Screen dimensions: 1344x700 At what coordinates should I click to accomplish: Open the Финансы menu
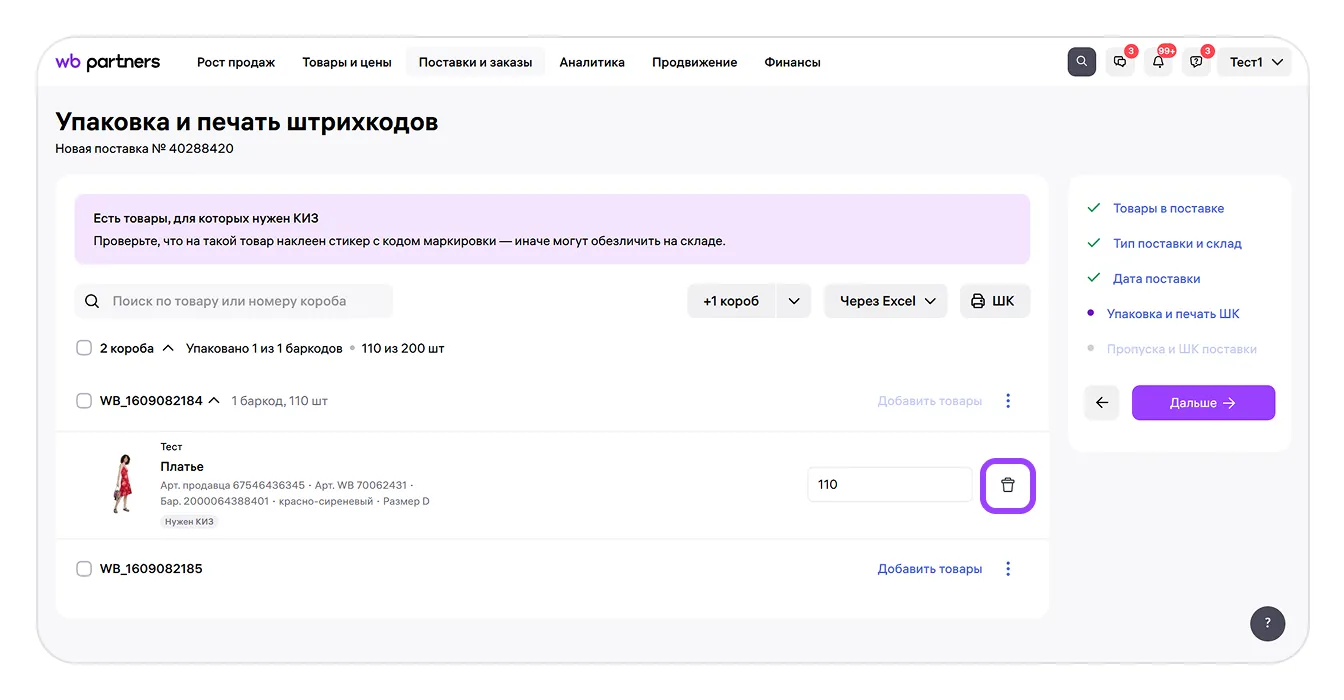click(793, 62)
